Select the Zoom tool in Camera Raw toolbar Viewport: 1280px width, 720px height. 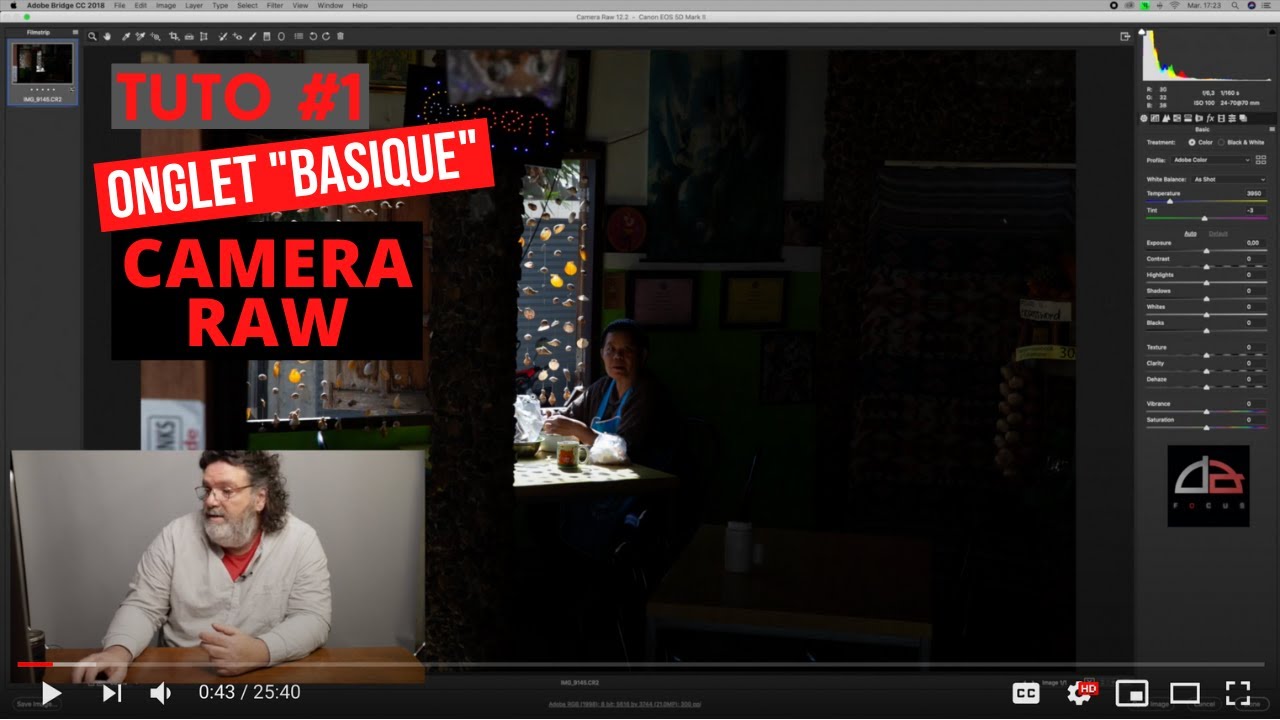coord(92,36)
